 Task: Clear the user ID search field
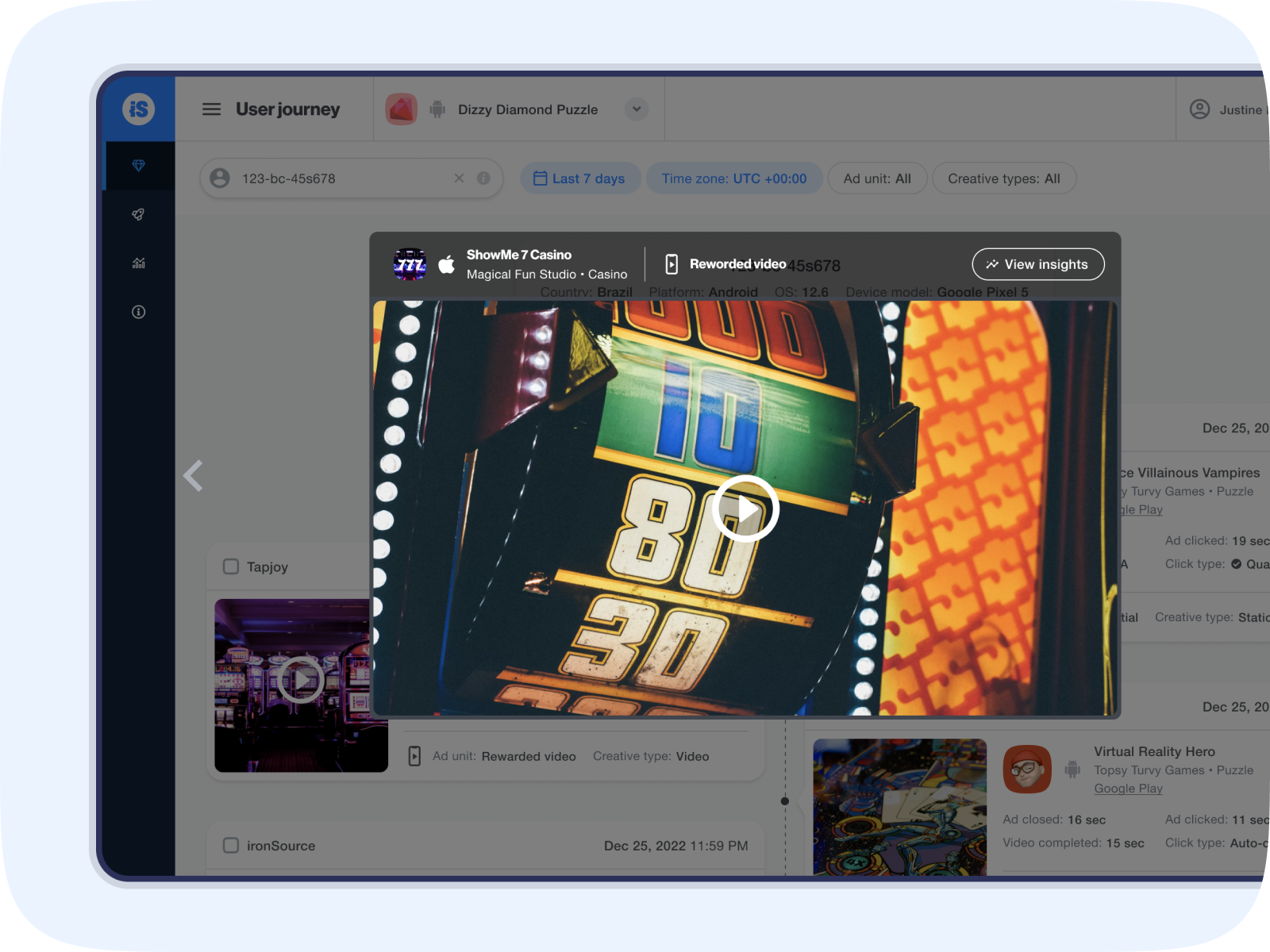pos(459,178)
